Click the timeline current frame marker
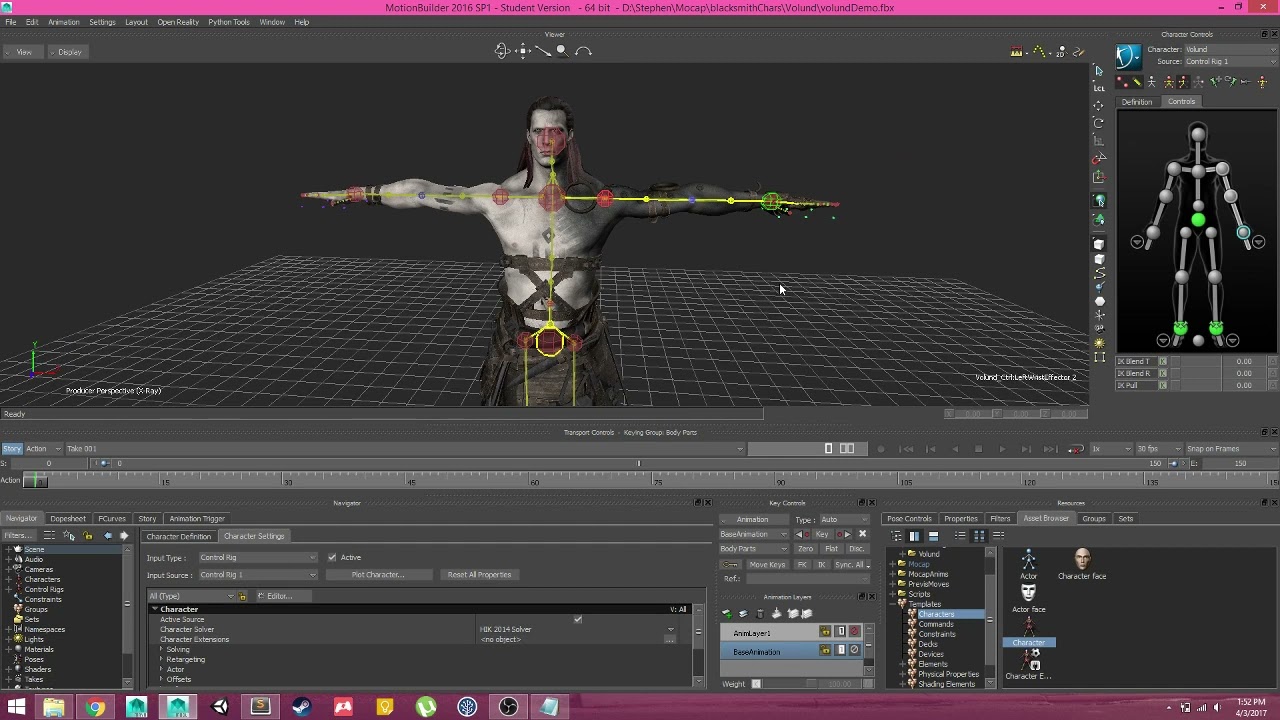 pos(35,481)
